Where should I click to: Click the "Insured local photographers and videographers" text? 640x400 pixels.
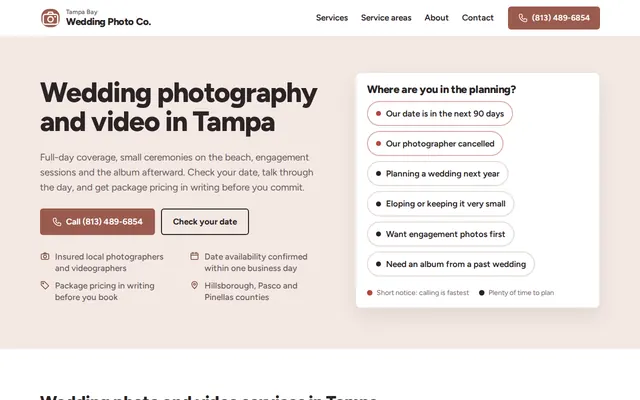[x=109, y=262]
